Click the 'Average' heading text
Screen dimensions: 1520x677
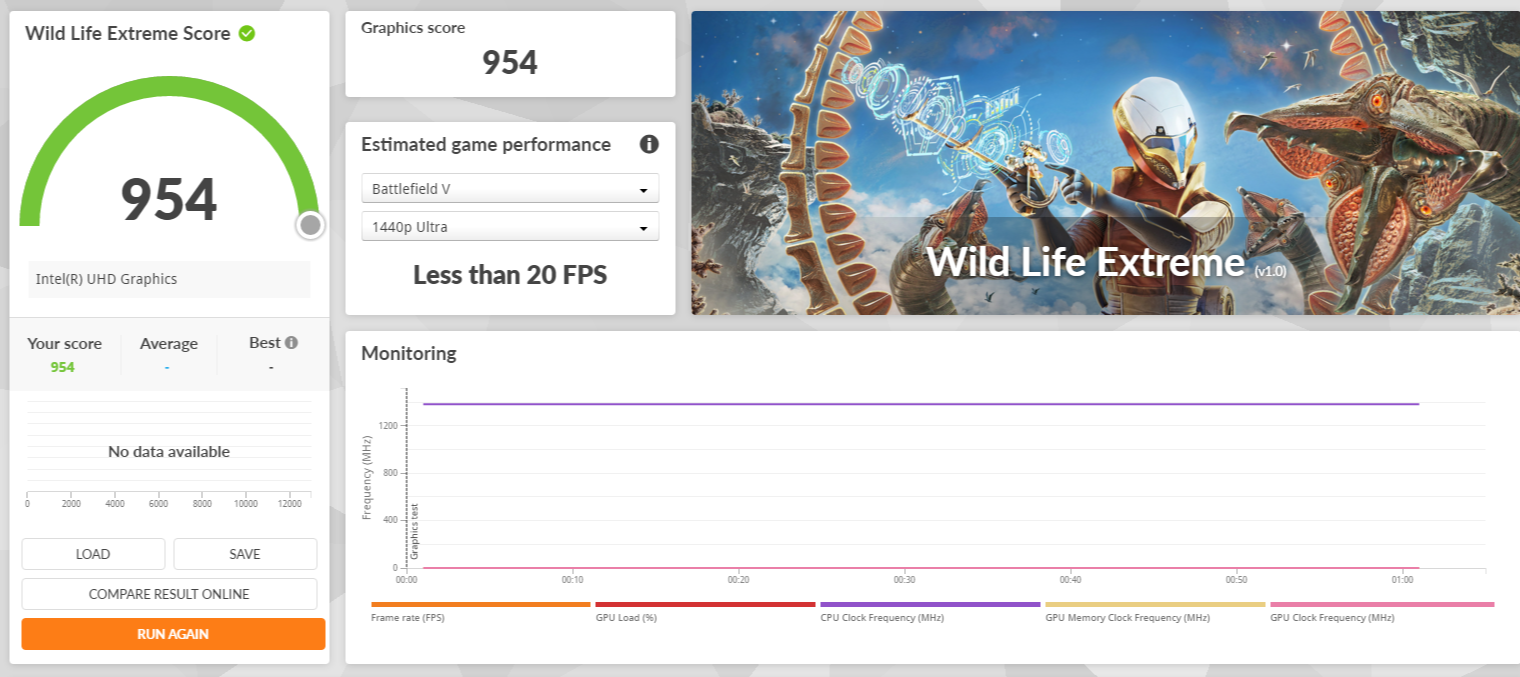[x=169, y=343]
